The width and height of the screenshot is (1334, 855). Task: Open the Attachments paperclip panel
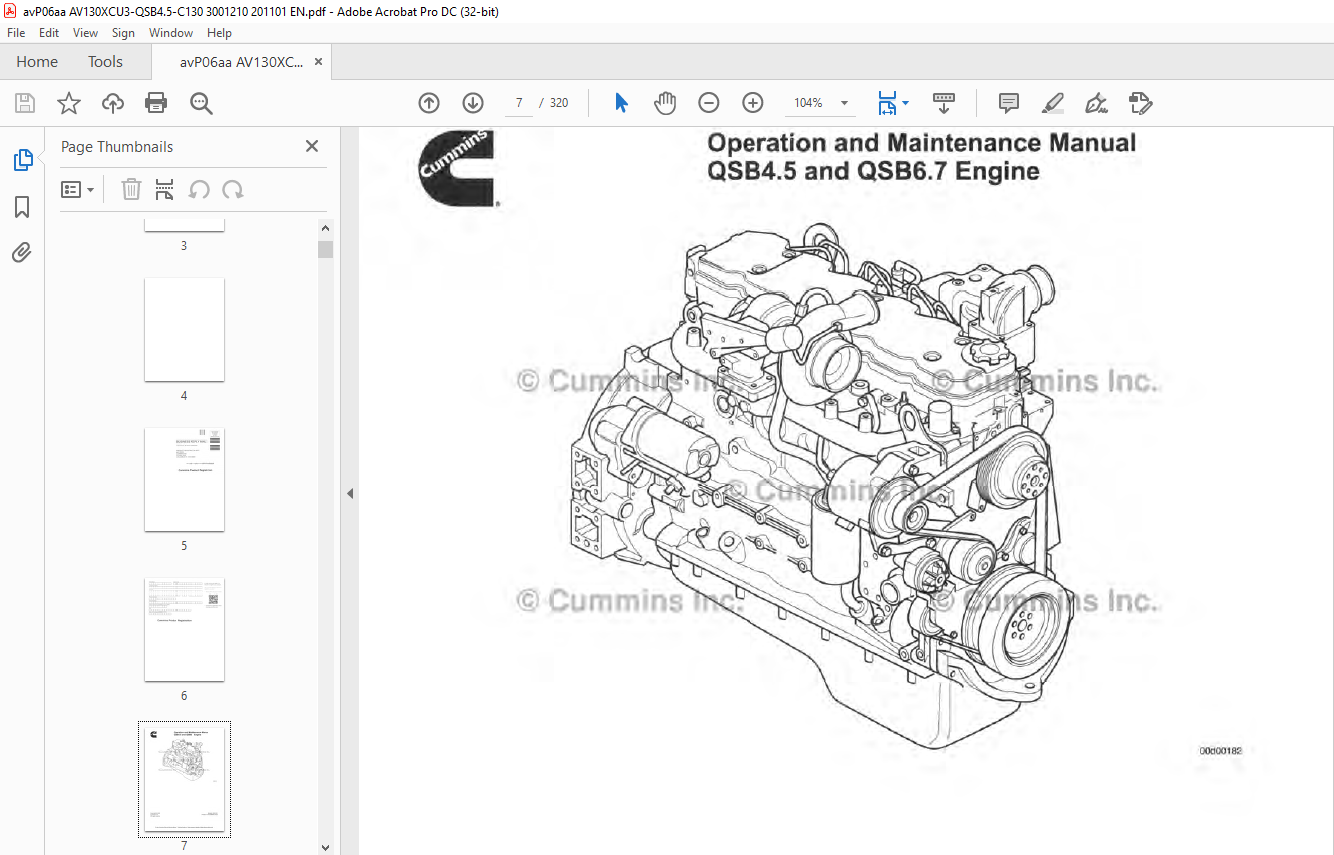pyautogui.click(x=22, y=252)
